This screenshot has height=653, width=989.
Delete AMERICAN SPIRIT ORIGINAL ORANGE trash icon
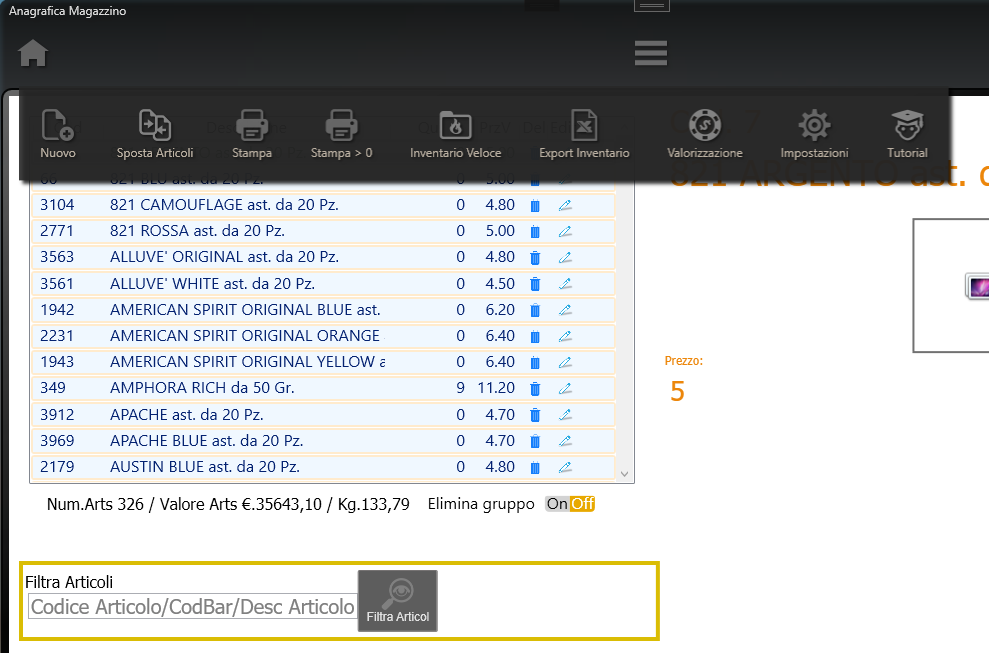(x=535, y=336)
